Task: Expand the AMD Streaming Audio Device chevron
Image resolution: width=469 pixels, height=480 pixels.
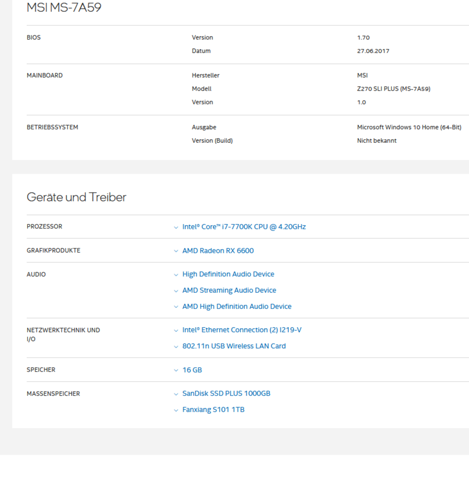Action: point(176,291)
